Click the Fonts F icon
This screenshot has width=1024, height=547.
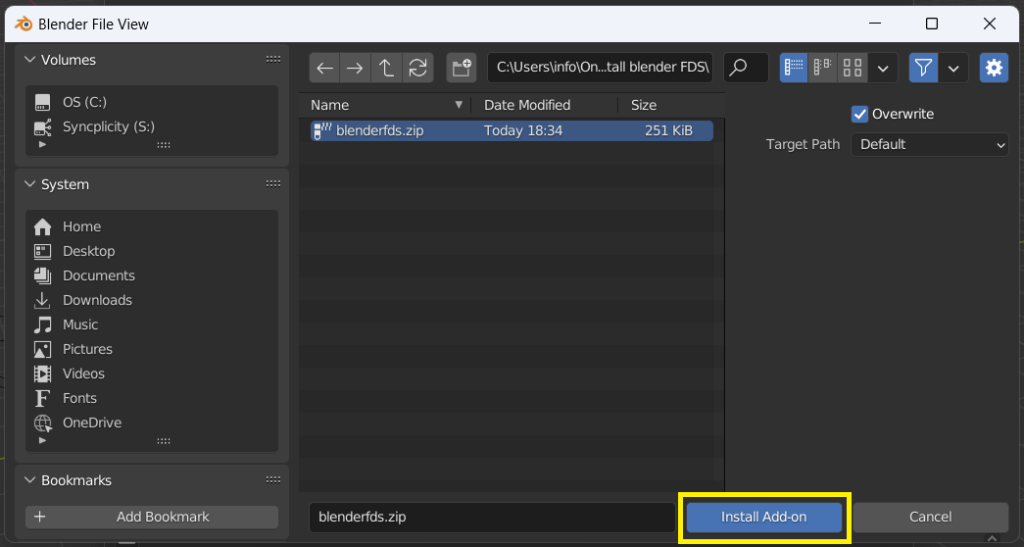tap(42, 398)
